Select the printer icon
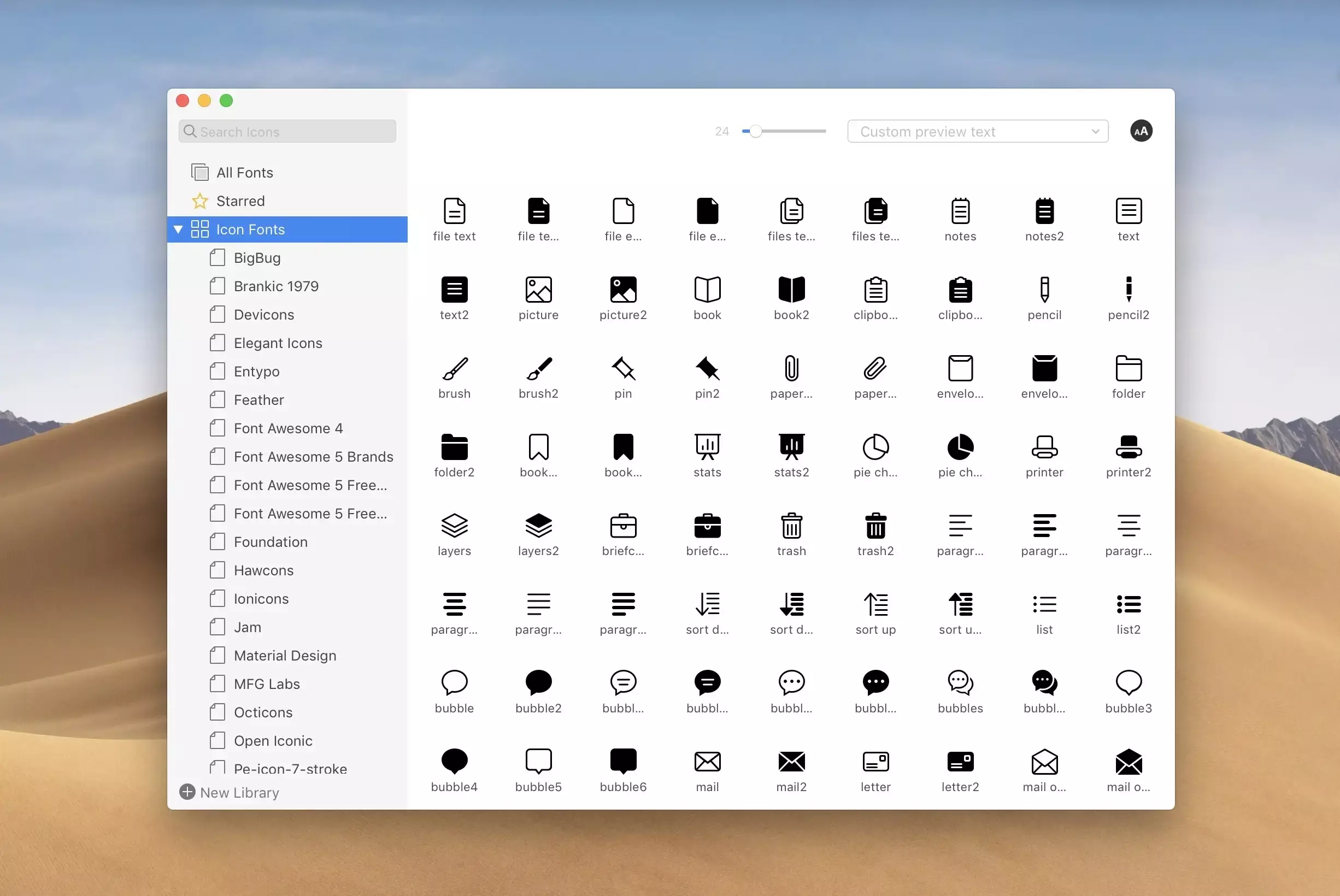Image resolution: width=1340 pixels, height=896 pixels. click(1044, 447)
